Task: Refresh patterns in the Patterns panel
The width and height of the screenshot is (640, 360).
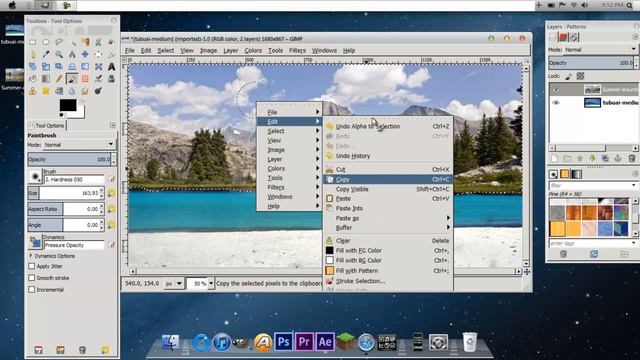Action: [x=594, y=254]
